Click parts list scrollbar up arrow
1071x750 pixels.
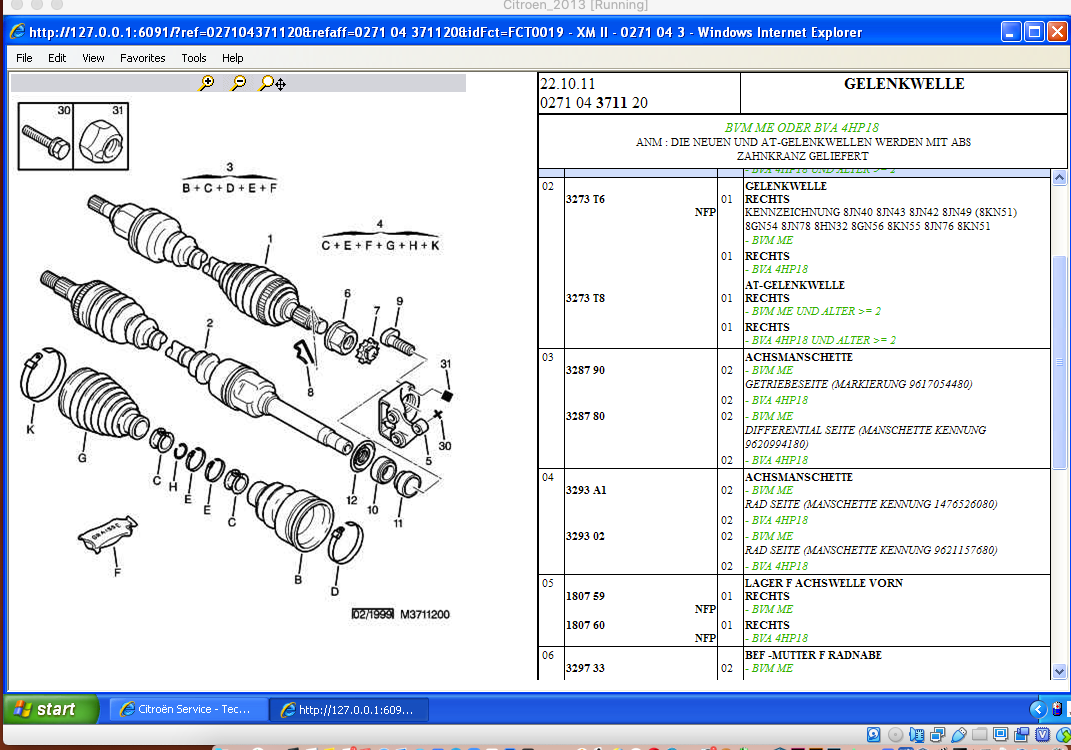coord(1059,178)
